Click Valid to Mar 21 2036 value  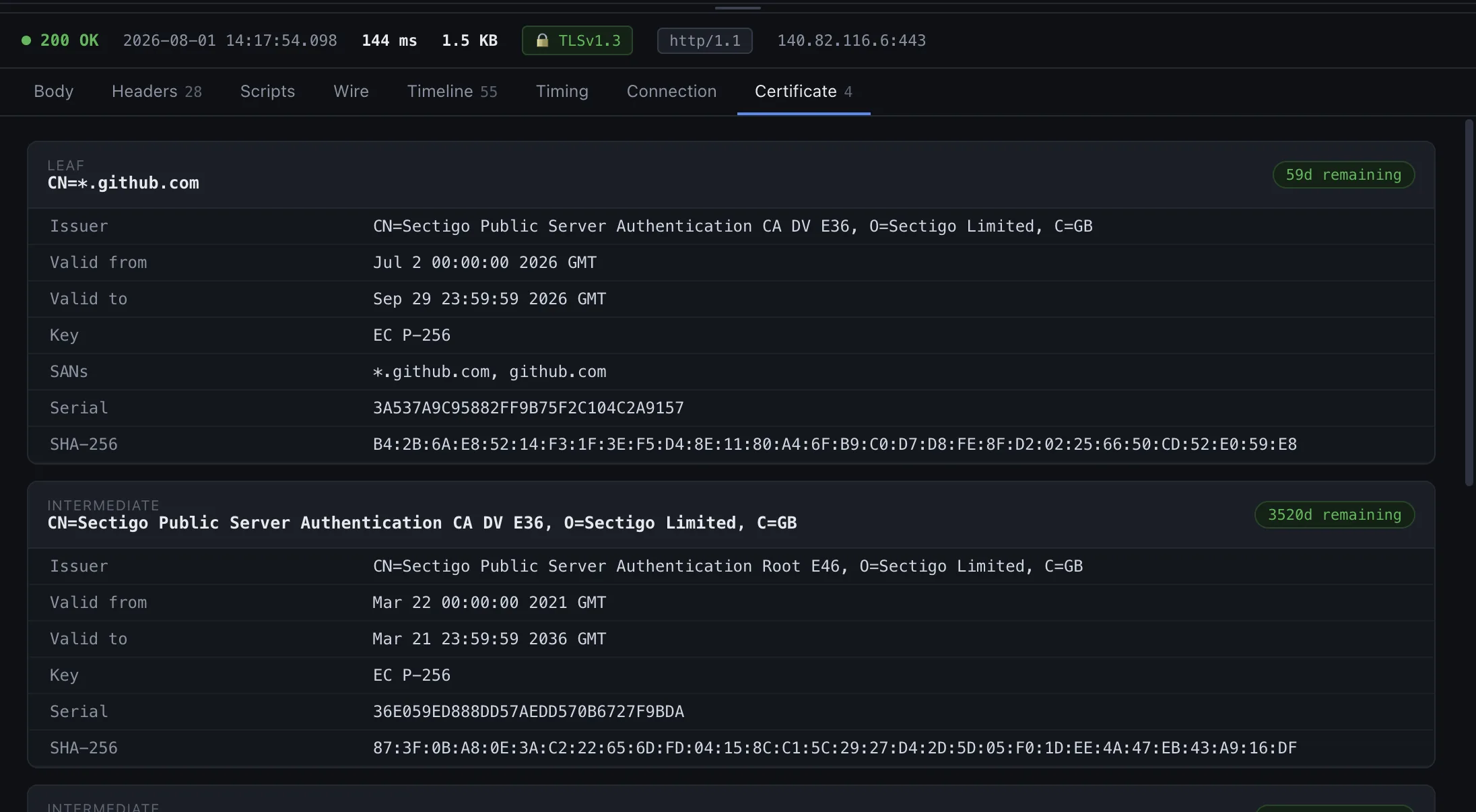tap(490, 639)
